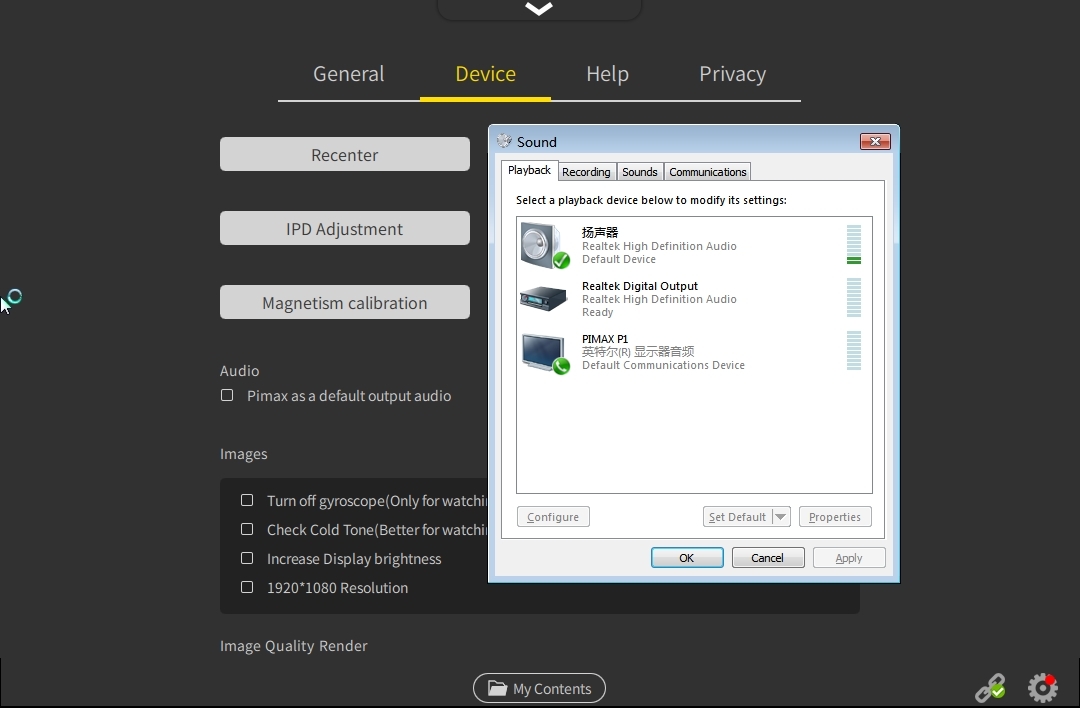Collapse the top panel chevron arrow
1080x708 pixels.
point(539,8)
